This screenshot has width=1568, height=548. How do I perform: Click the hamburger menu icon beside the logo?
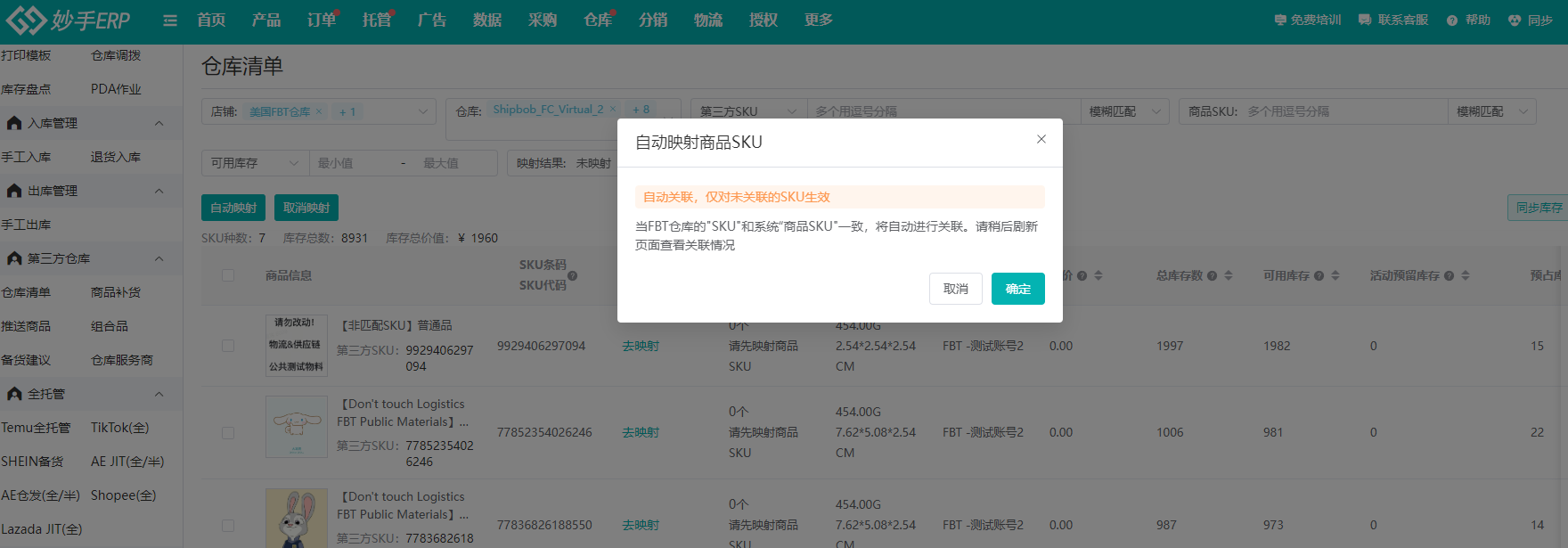(x=170, y=20)
